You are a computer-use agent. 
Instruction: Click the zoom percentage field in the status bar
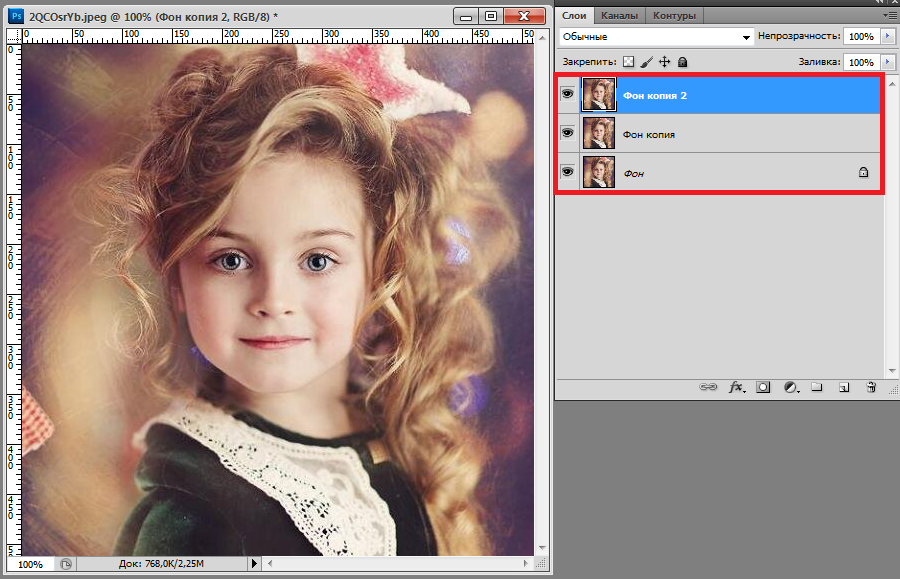tap(31, 564)
